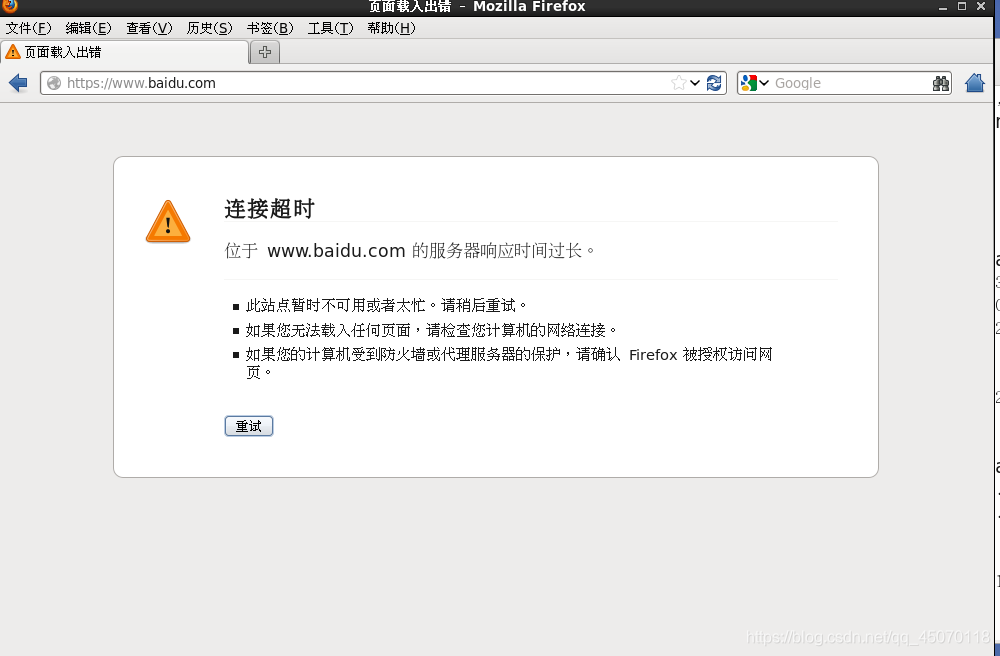Minimize the Firefox window
Viewport: 1000px width, 656px height.
(x=943, y=6)
